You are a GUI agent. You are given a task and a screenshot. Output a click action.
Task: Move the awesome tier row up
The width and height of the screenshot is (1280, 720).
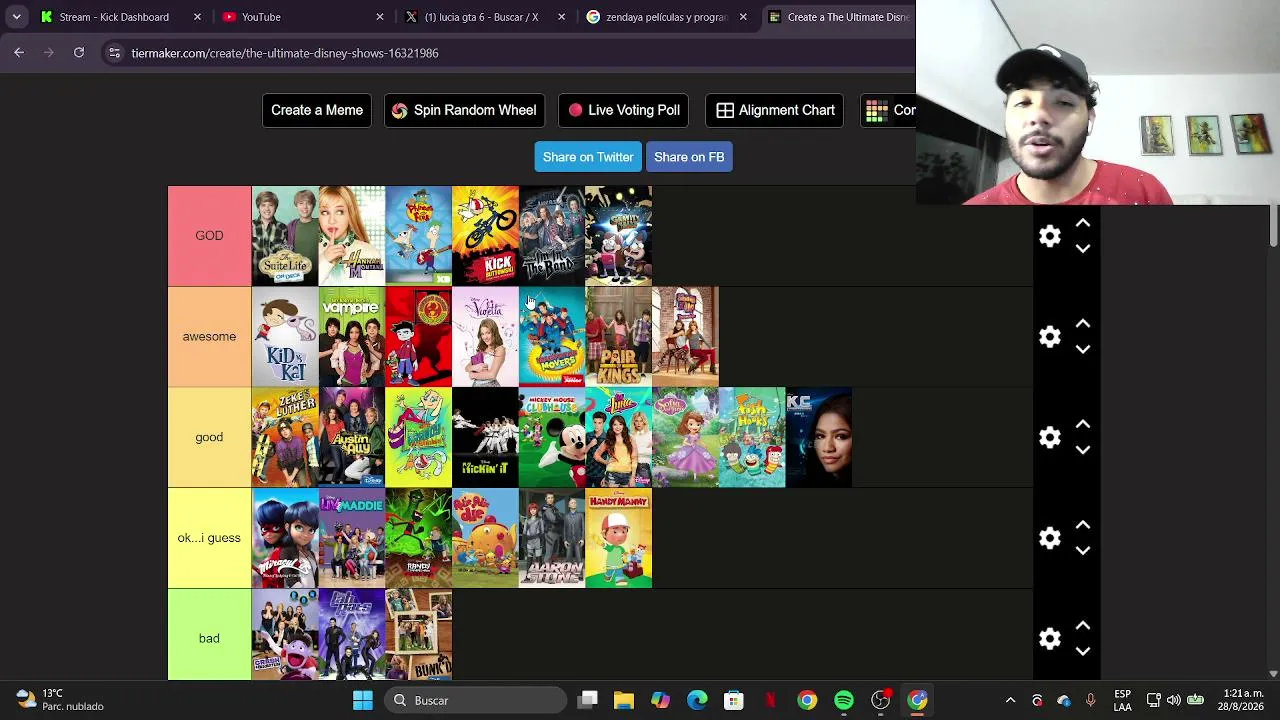click(1083, 324)
